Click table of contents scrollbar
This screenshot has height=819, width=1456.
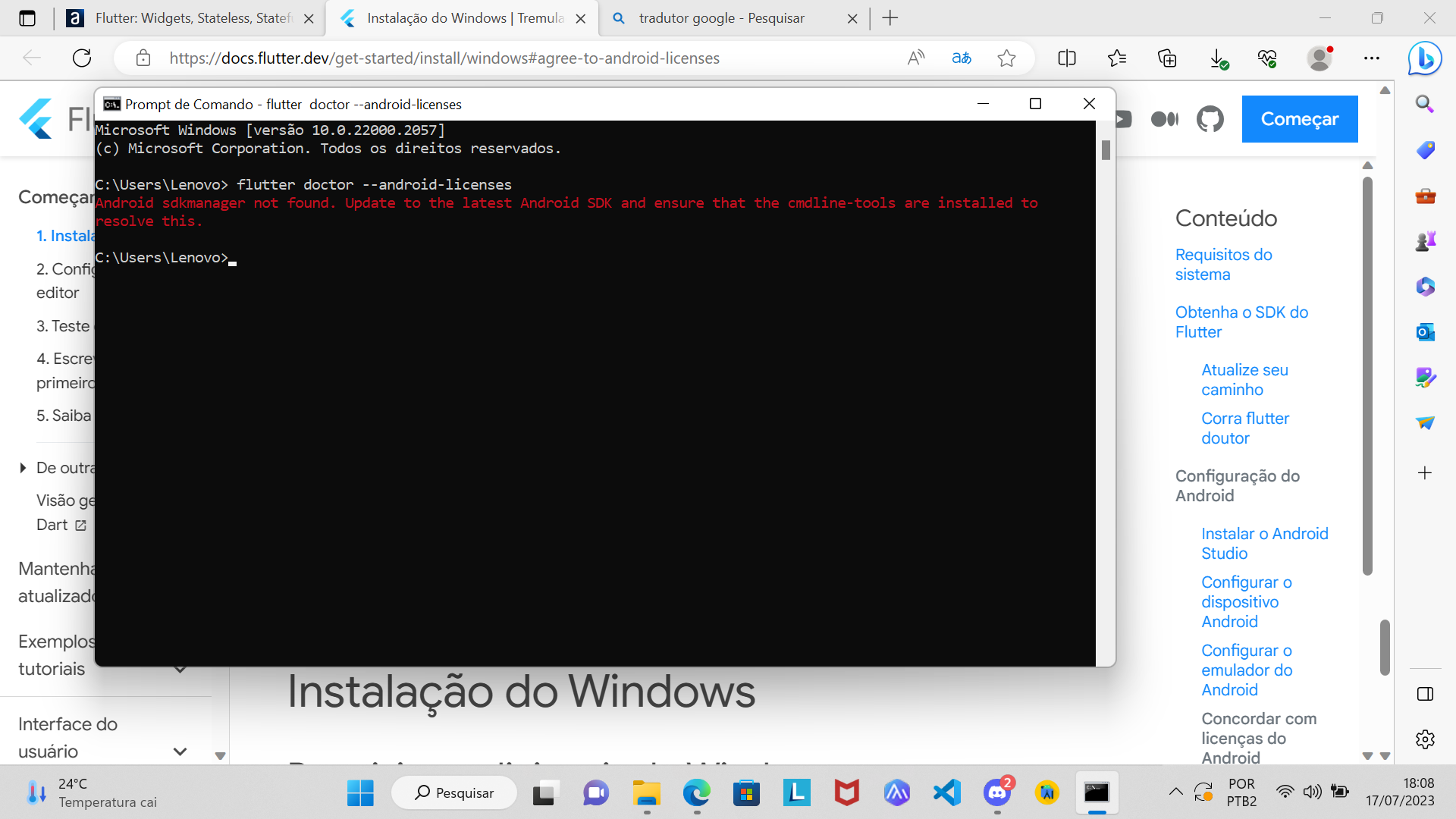[1367, 376]
